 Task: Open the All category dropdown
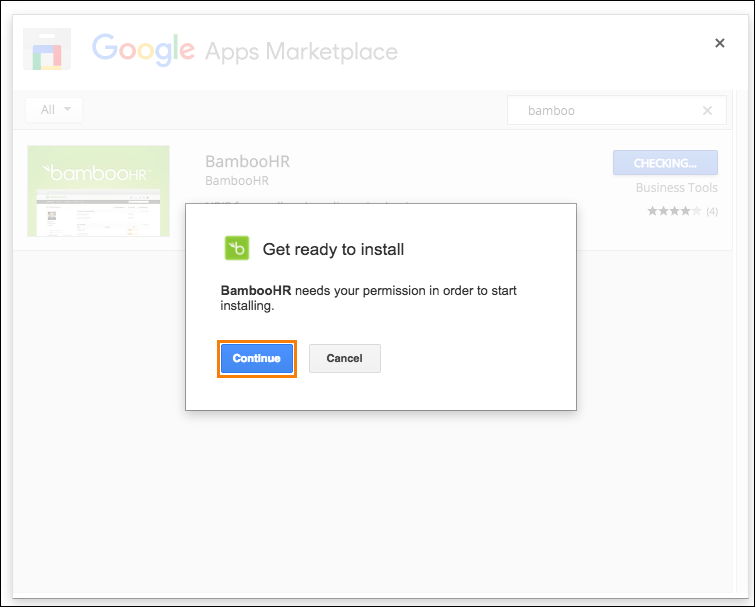54,110
